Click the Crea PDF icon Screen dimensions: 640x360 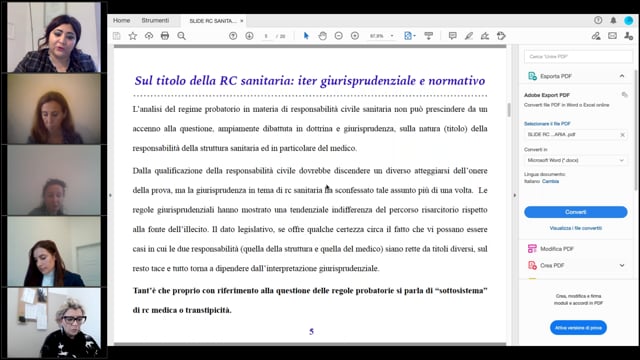pos(532,265)
